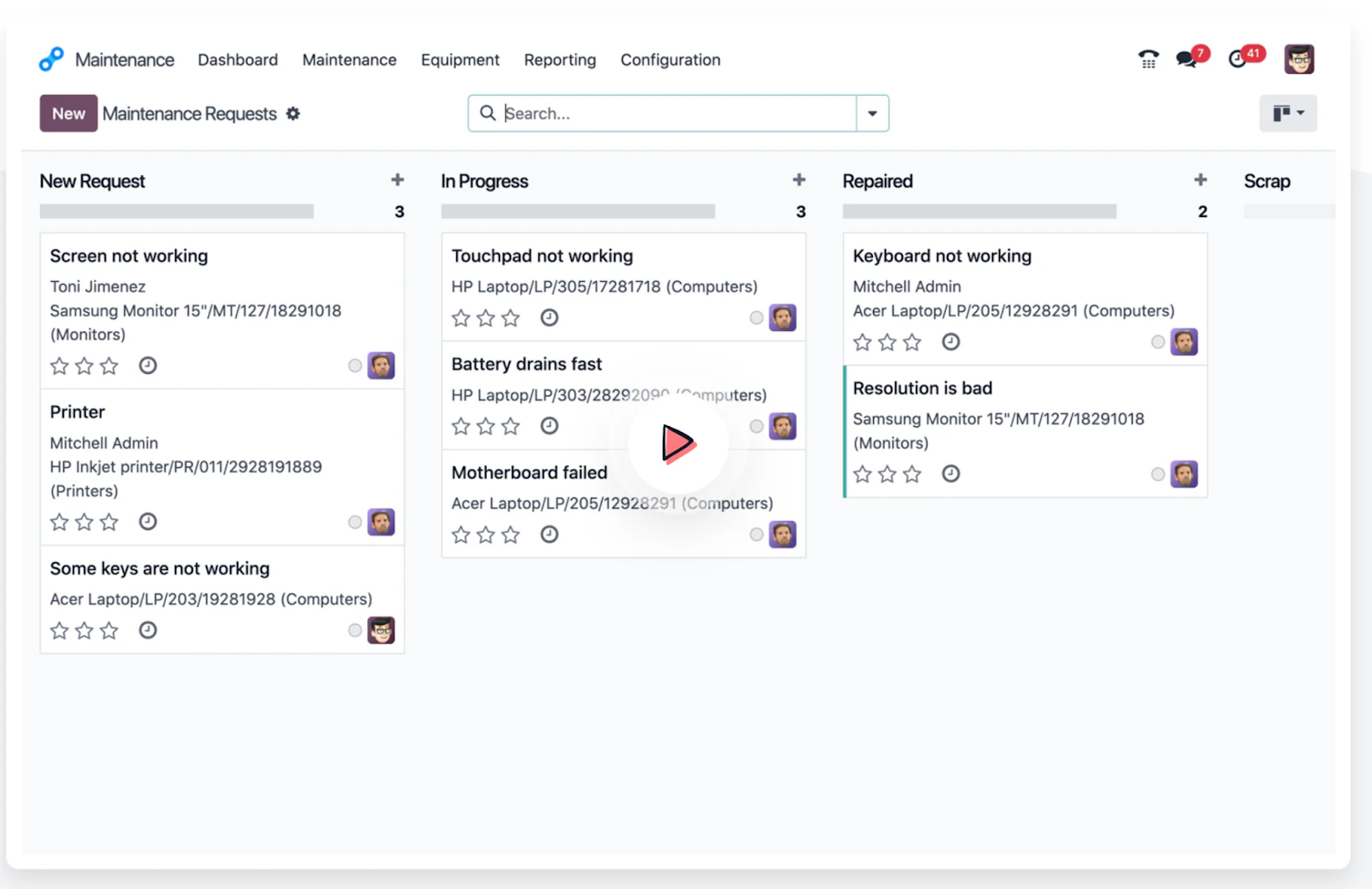
Task: Open the Reporting menu
Action: (560, 60)
